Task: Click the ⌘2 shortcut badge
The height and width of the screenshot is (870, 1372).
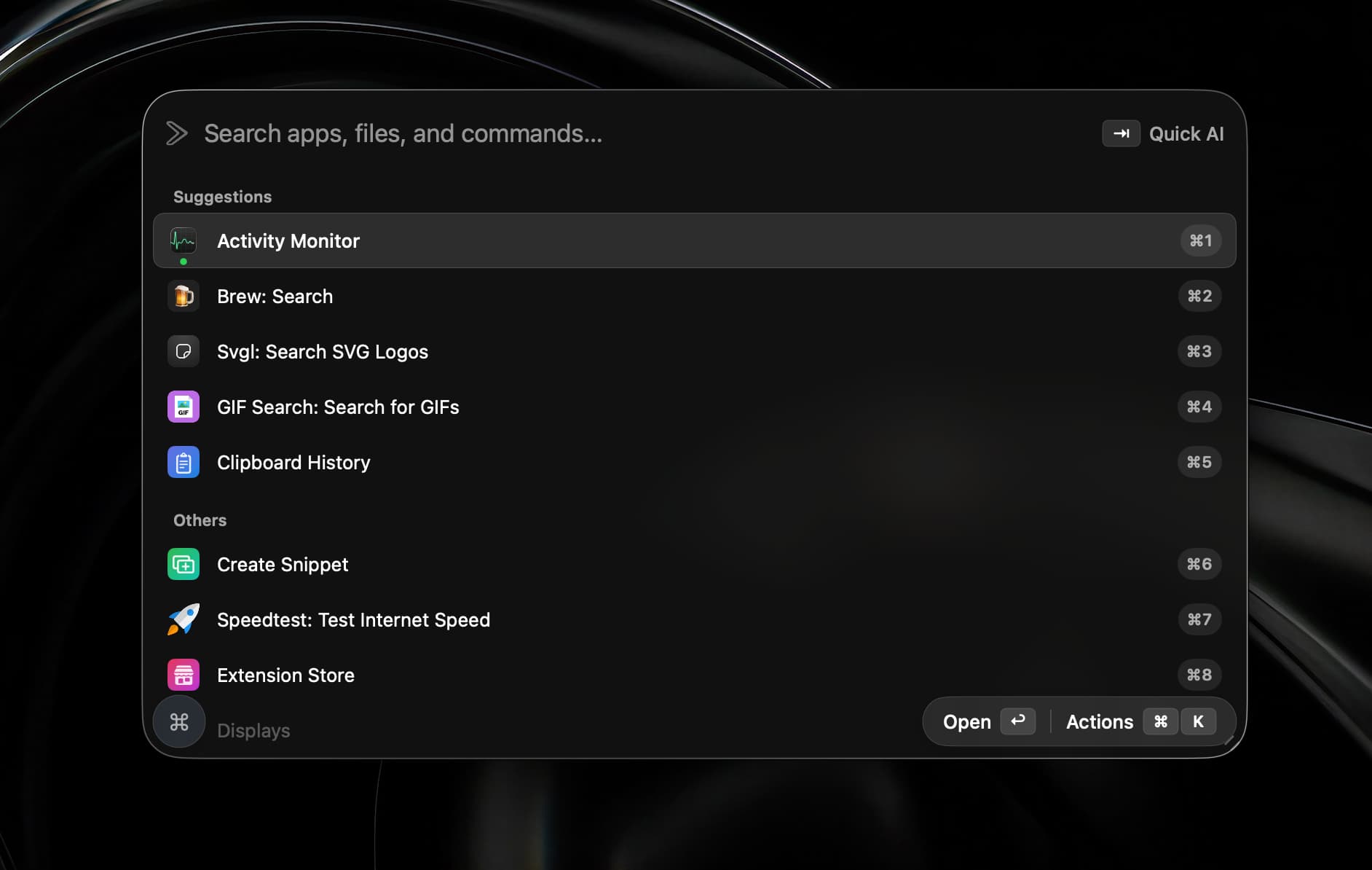Action: click(x=1199, y=296)
